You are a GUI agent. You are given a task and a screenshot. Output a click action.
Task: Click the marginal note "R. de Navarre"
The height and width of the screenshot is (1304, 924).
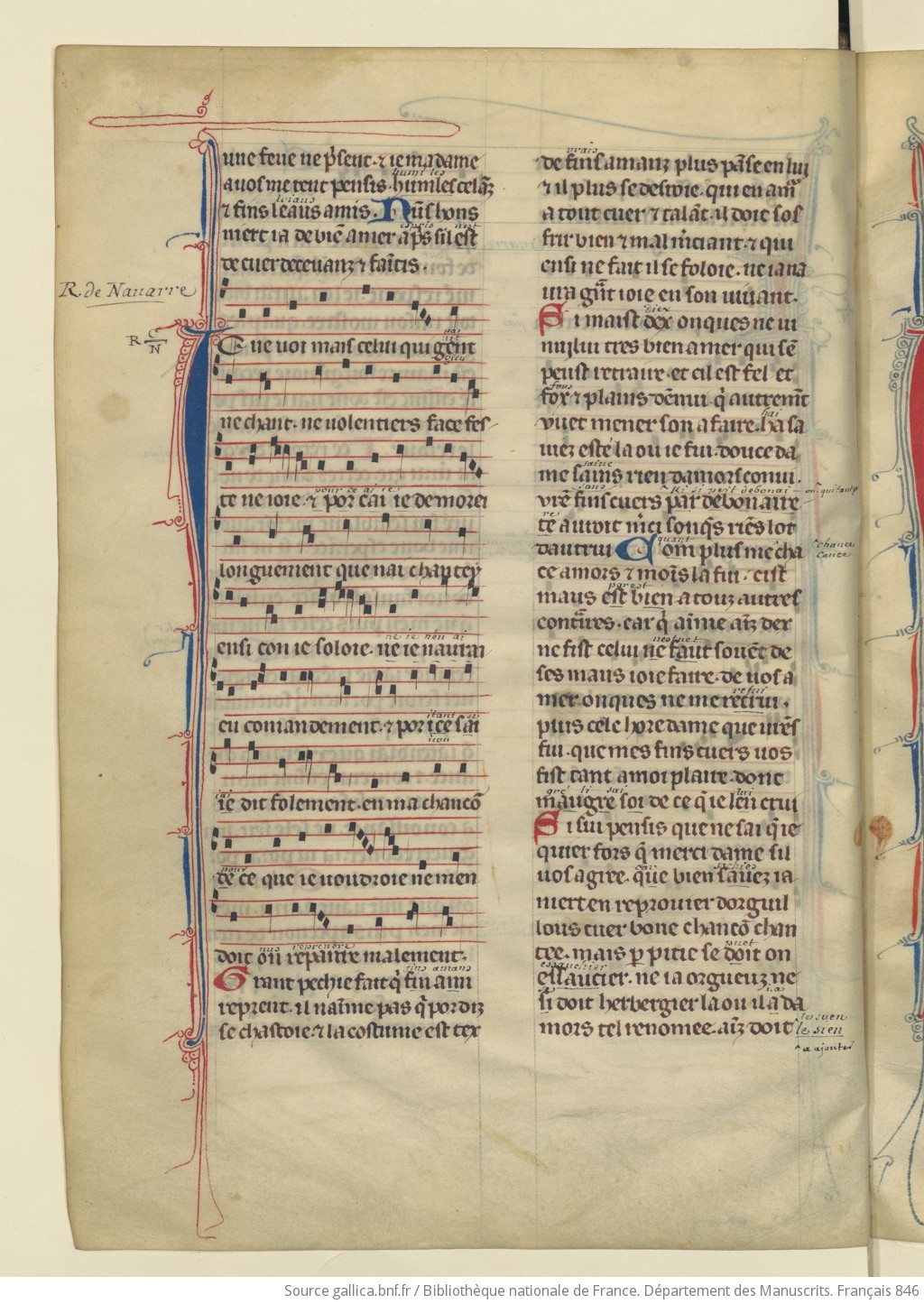point(126,291)
